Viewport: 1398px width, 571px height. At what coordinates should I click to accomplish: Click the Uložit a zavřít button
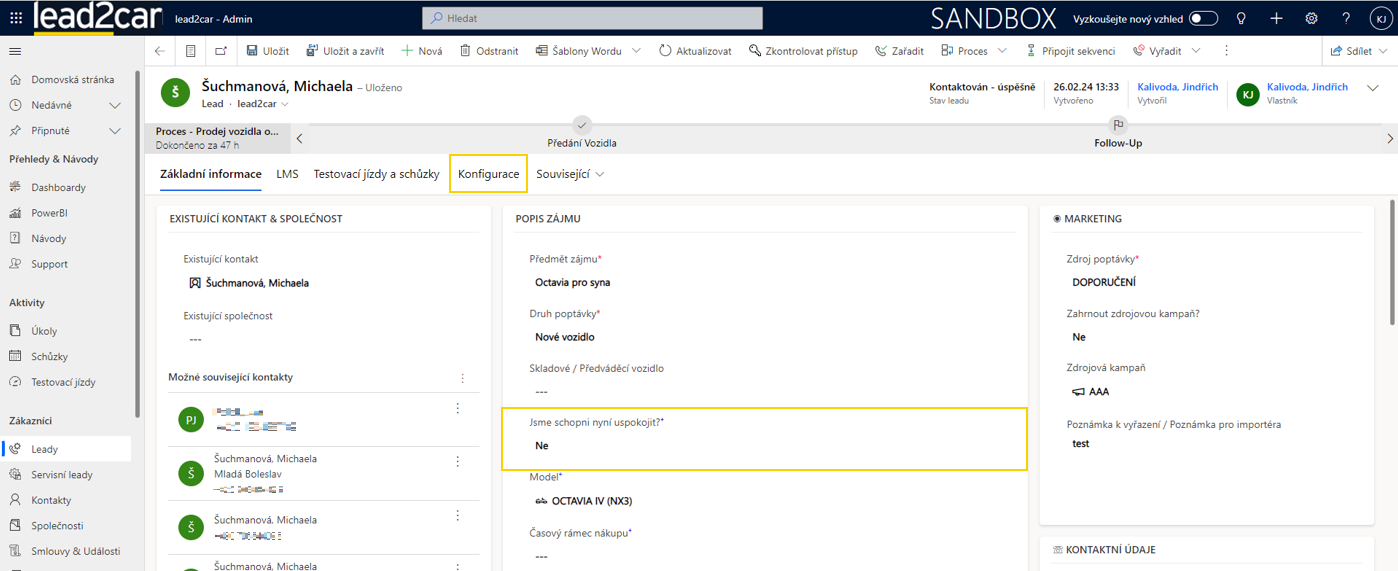(345, 51)
